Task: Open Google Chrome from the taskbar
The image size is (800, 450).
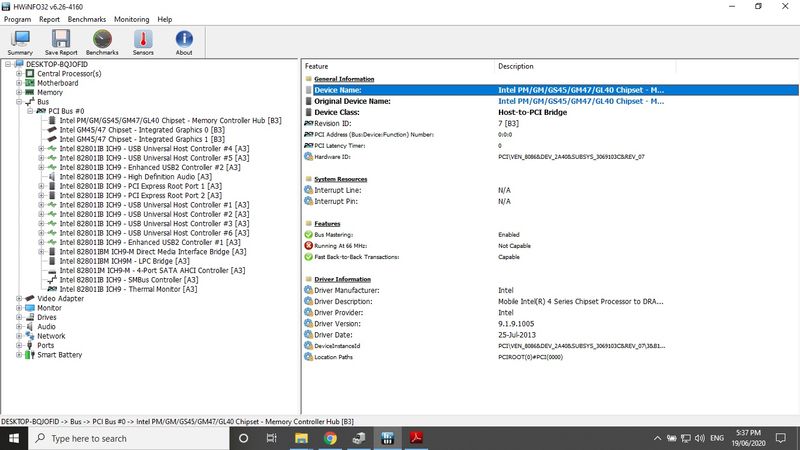Action: [x=330, y=438]
